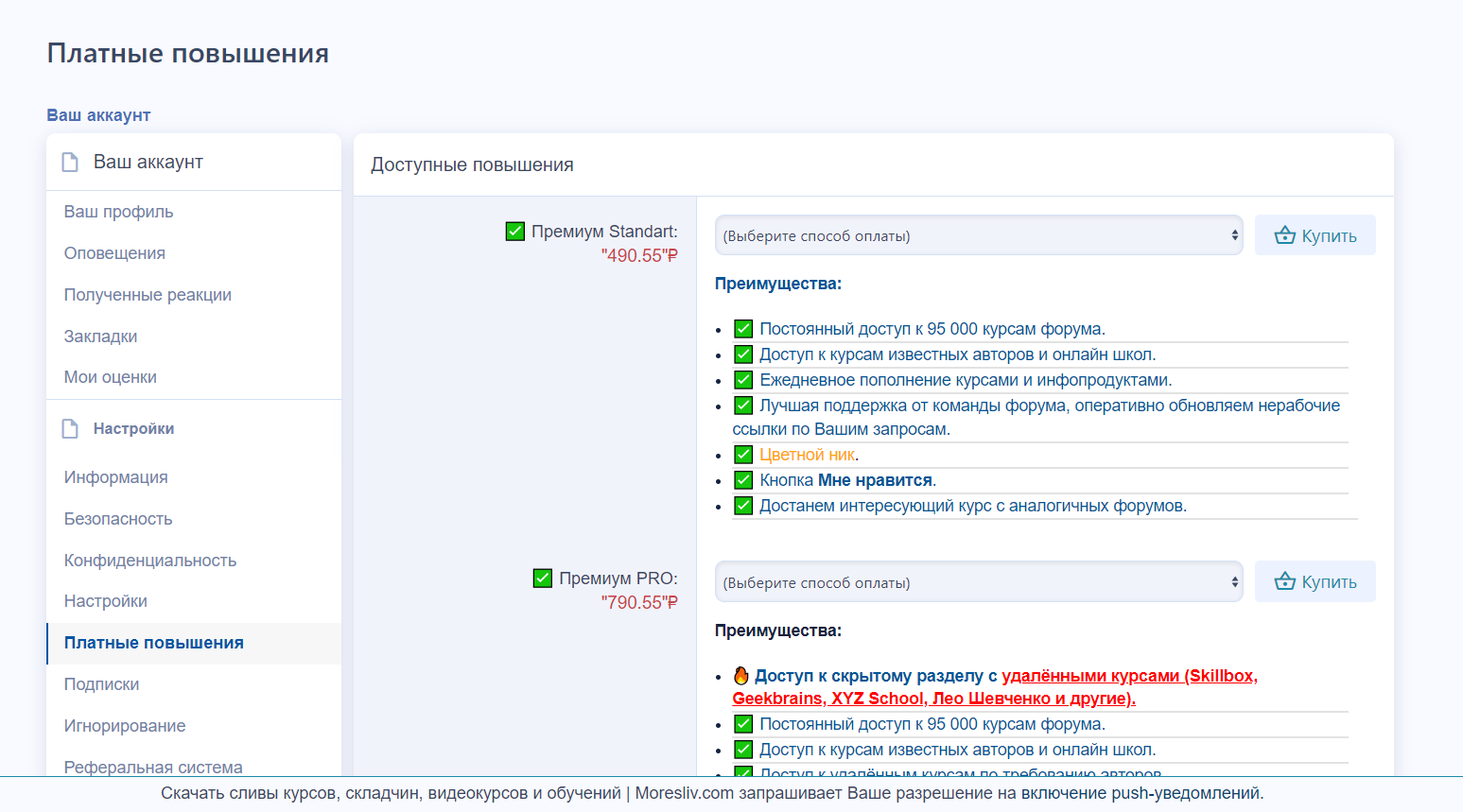Click the basket icon on PRO Купить button

1284,581
